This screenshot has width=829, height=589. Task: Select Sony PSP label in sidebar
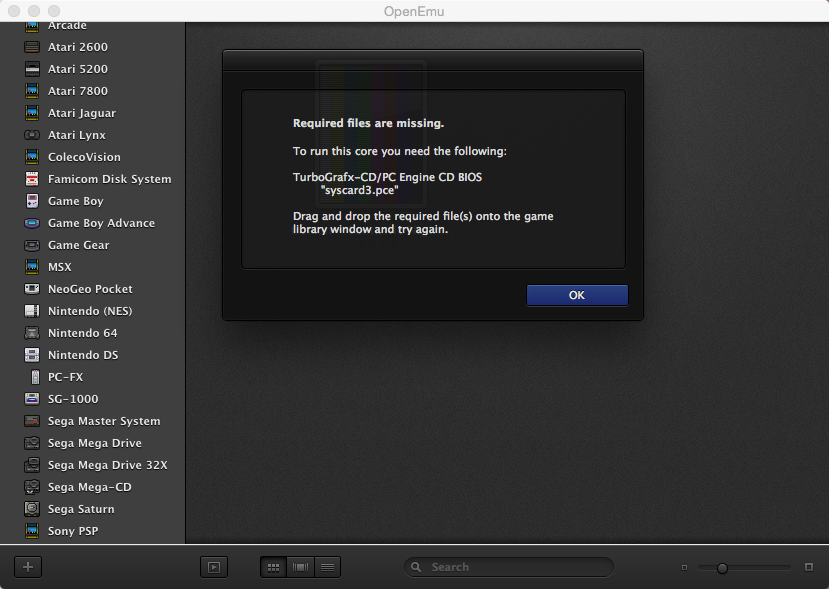[x=73, y=531]
